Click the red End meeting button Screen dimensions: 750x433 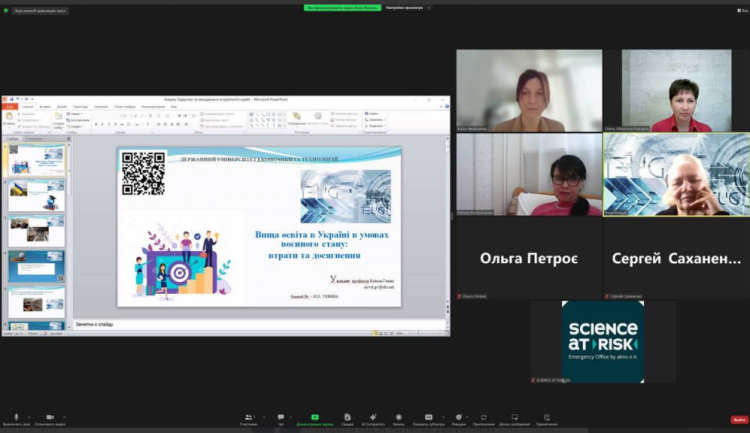(738, 419)
